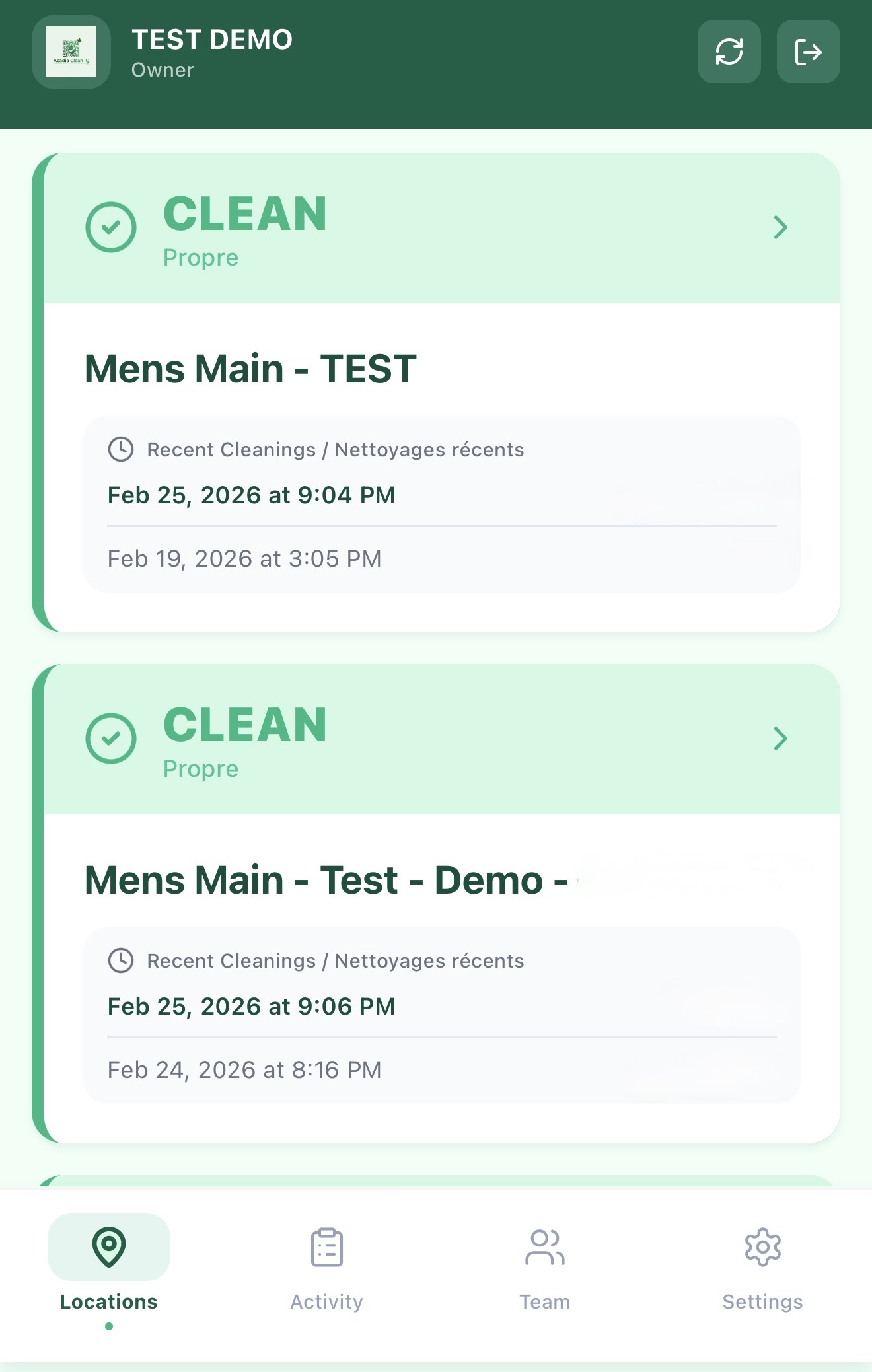Tap the refresh sync icon
Image resolution: width=872 pixels, height=1372 pixels.
[x=729, y=52]
